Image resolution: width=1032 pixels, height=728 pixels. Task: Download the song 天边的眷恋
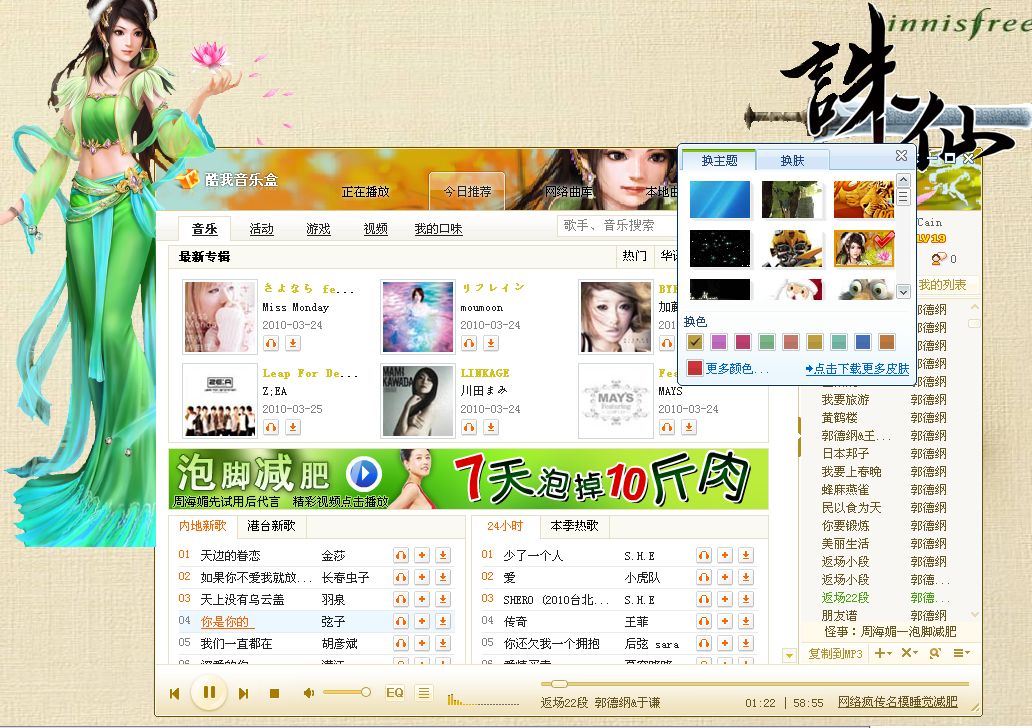443,556
